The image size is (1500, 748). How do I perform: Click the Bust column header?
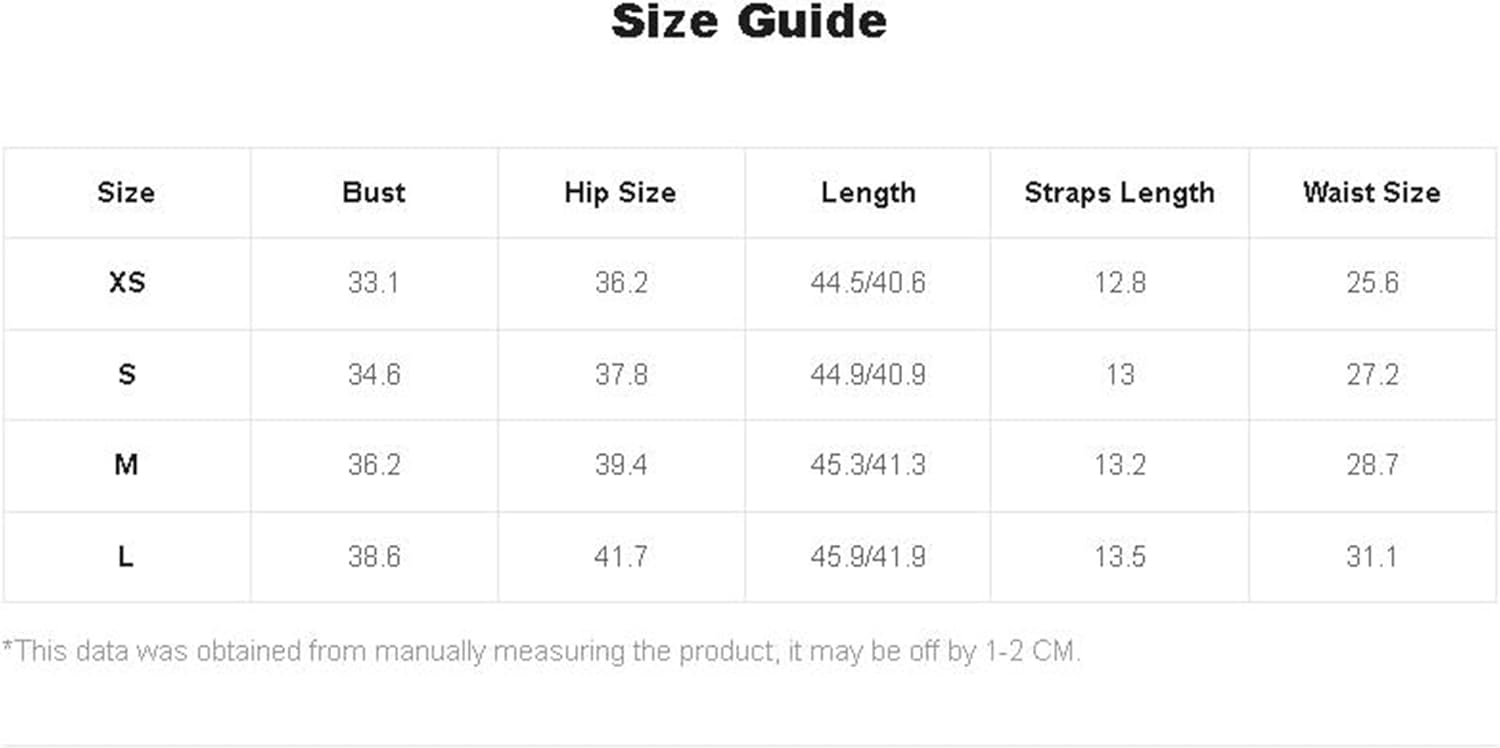[374, 193]
